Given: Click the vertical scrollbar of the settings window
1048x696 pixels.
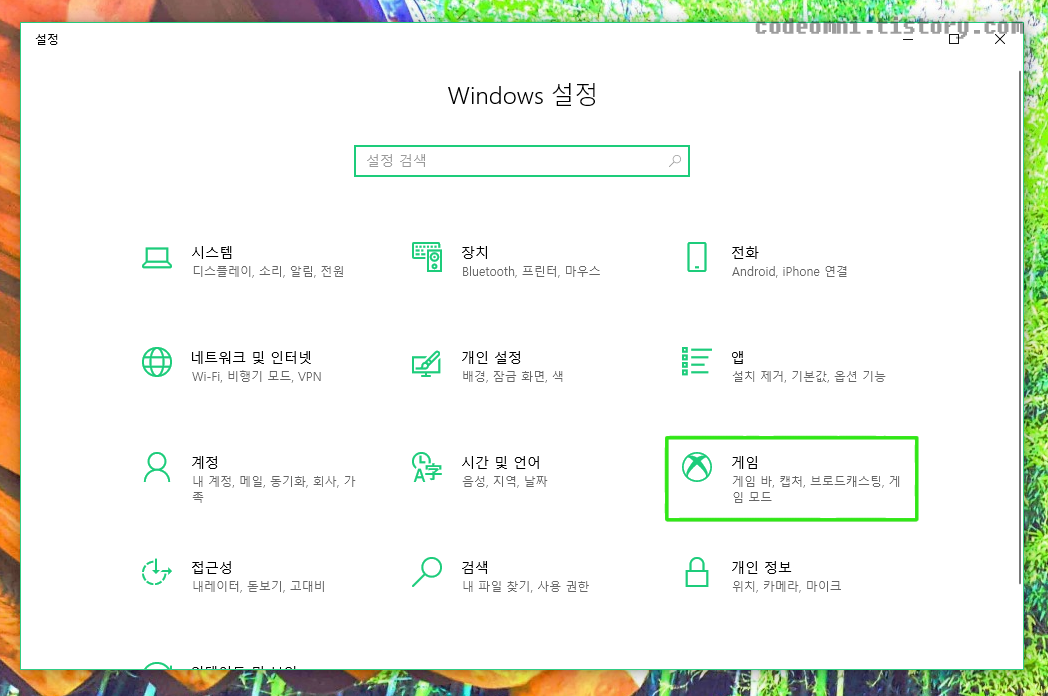Looking at the screenshot, I should (1019, 326).
